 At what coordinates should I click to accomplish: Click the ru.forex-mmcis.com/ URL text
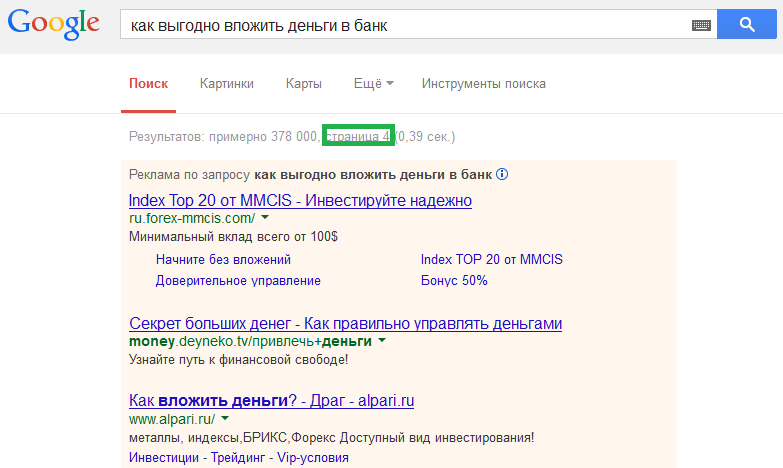192,218
